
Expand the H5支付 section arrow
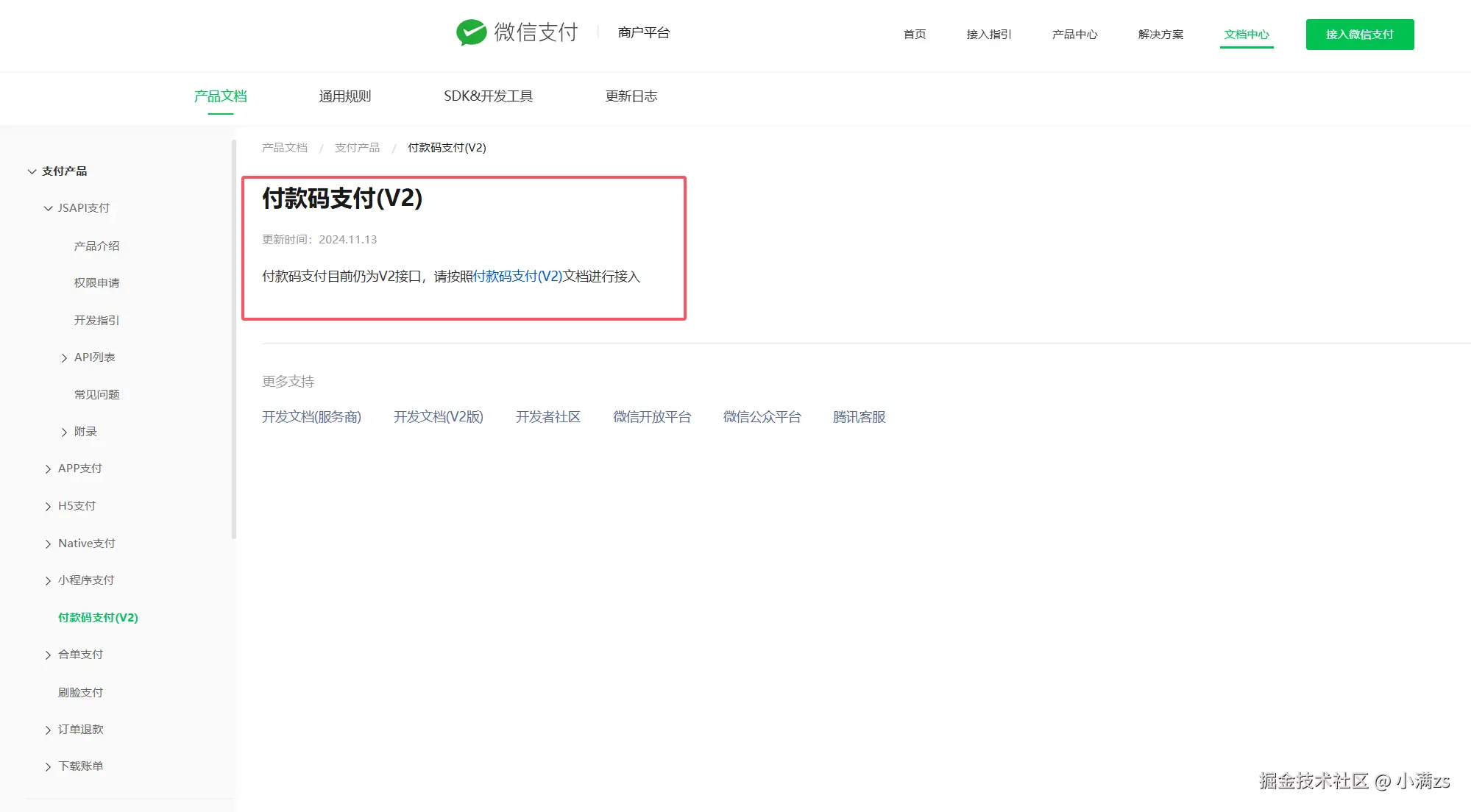click(x=48, y=507)
